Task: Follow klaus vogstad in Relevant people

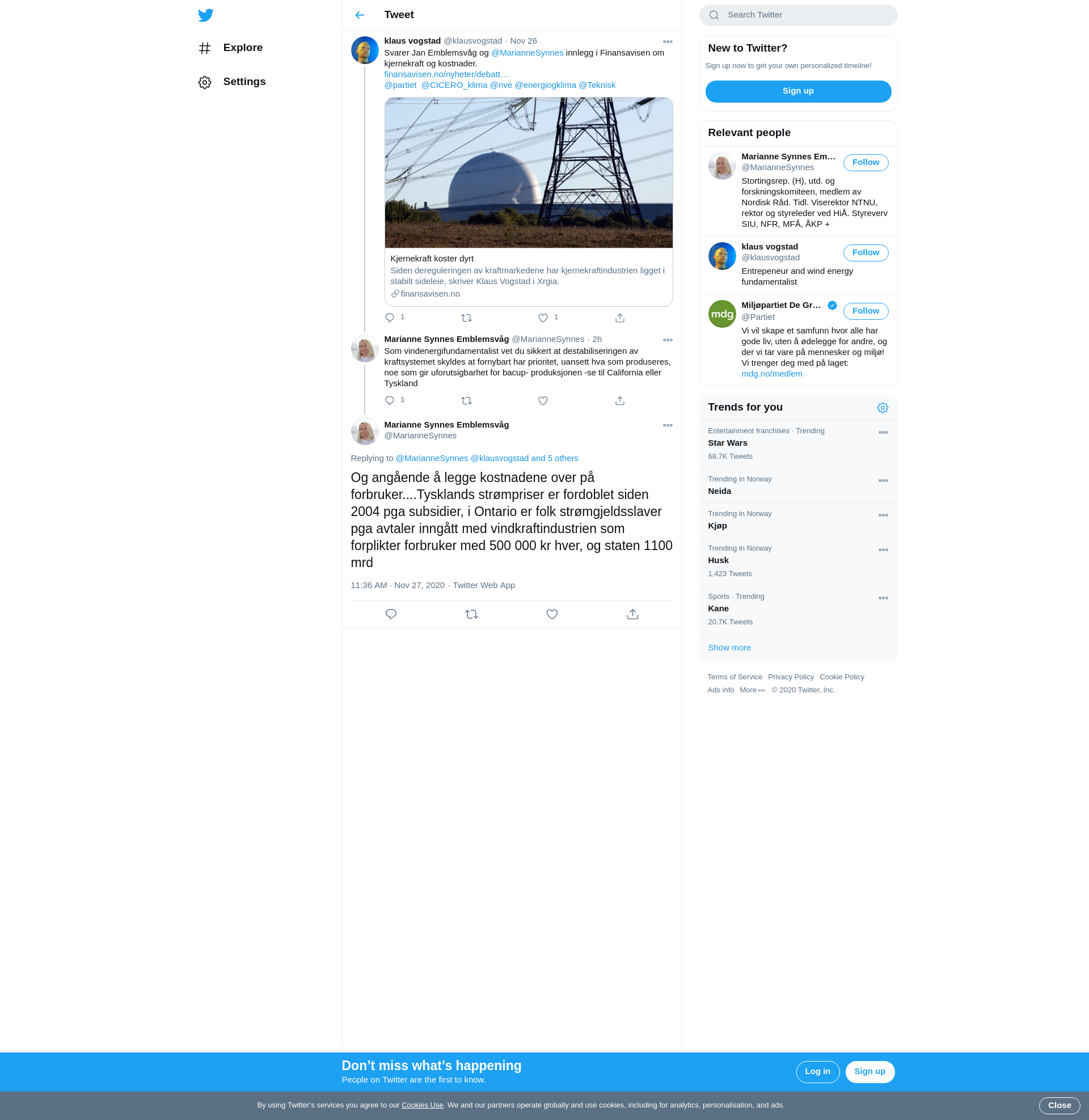Action: point(865,253)
